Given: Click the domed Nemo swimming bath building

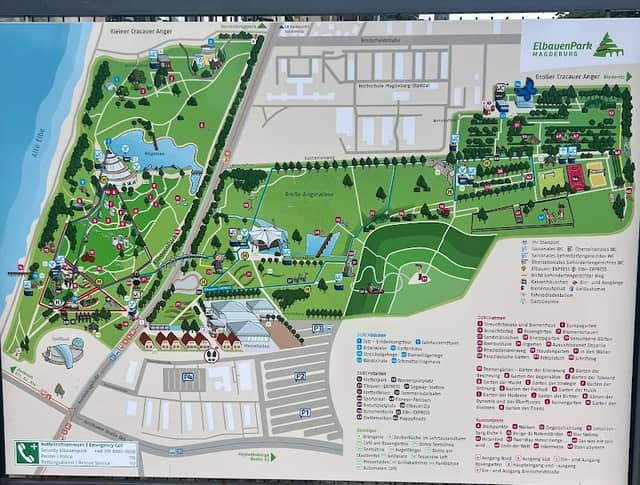Looking at the screenshot, I should (x=64, y=351).
